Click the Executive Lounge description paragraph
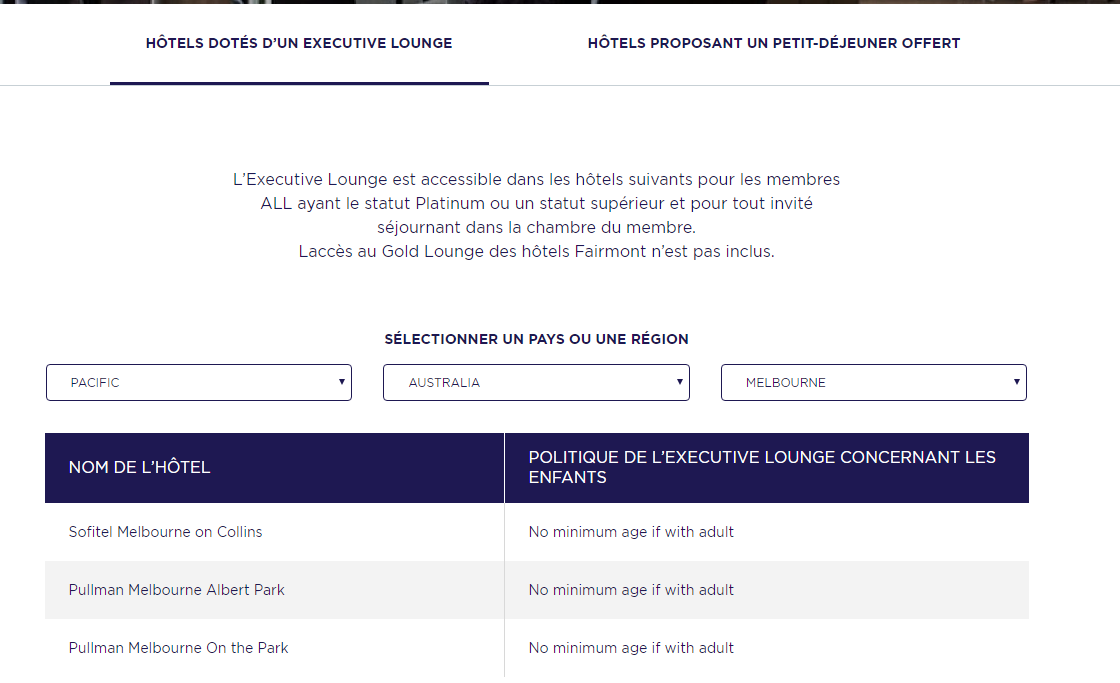 [x=536, y=203]
